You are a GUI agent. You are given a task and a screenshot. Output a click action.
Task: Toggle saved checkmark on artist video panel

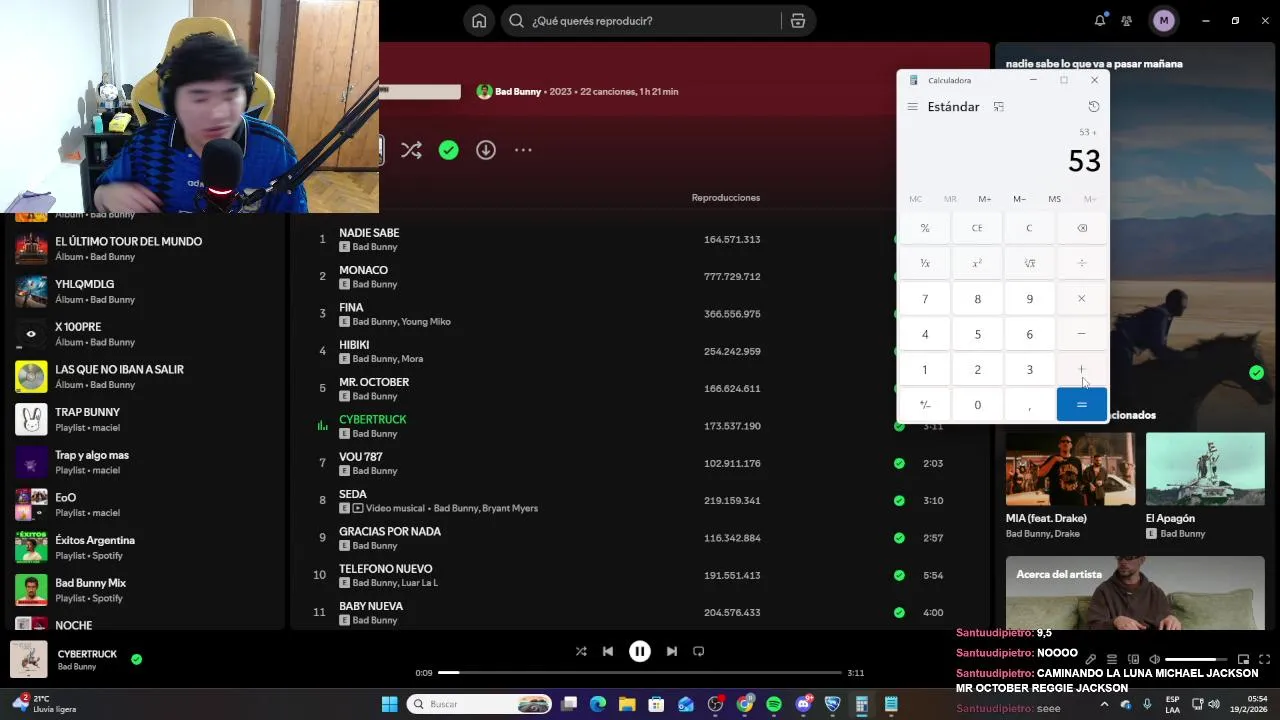click(x=1256, y=373)
